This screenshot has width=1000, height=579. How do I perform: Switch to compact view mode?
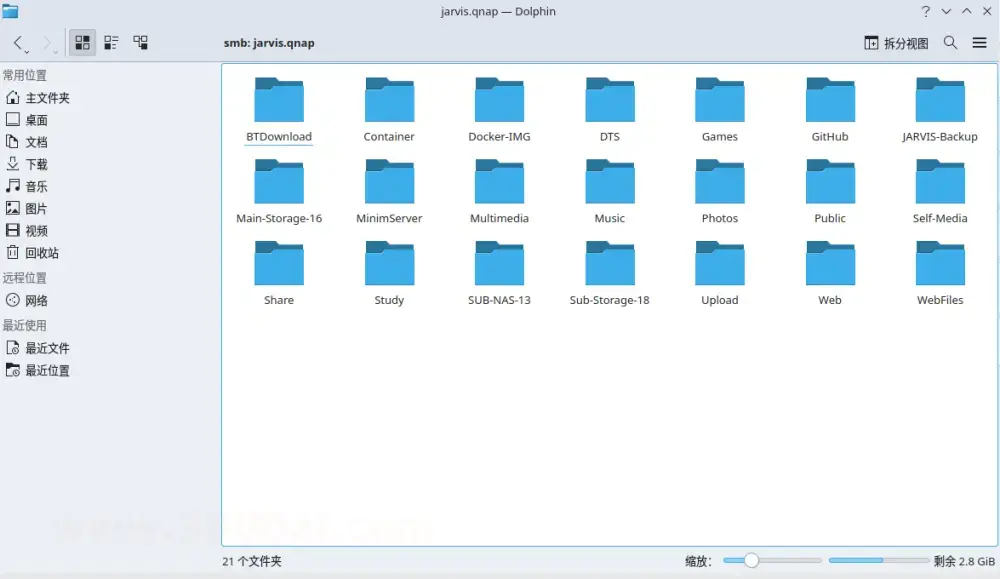pos(111,43)
